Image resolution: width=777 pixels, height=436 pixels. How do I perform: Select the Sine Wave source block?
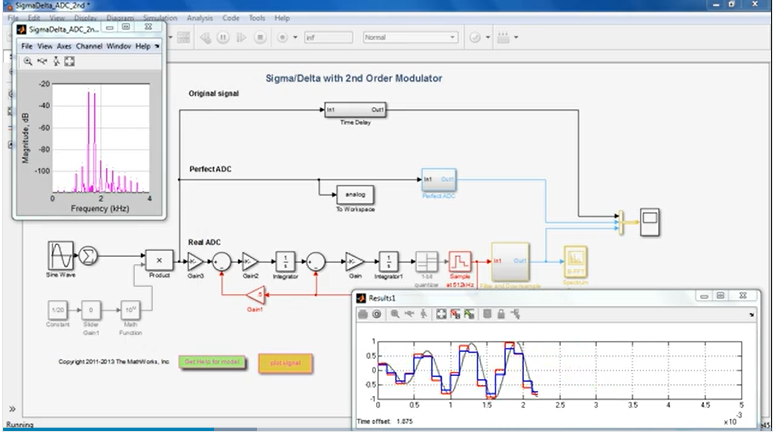click(x=61, y=255)
